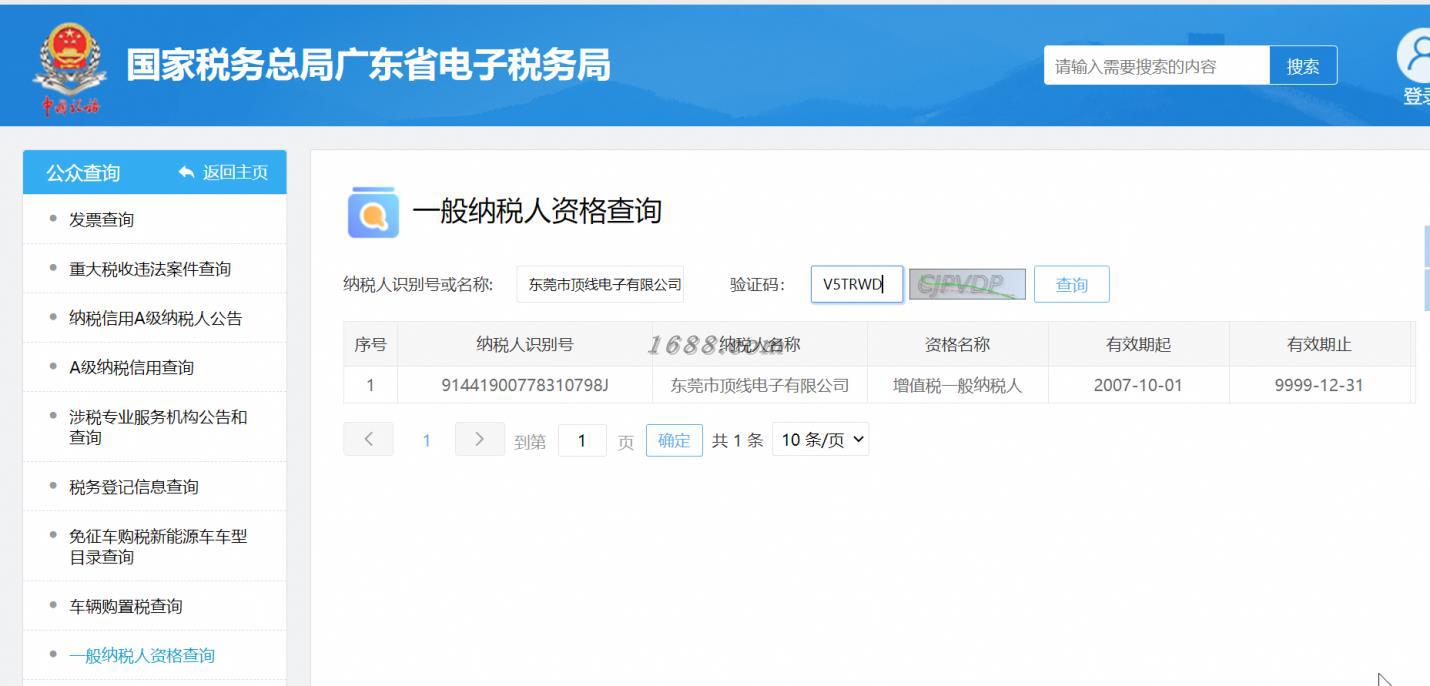Click the 确定 page confirm button
Image resolution: width=1430 pixels, height=686 pixels.
point(674,440)
